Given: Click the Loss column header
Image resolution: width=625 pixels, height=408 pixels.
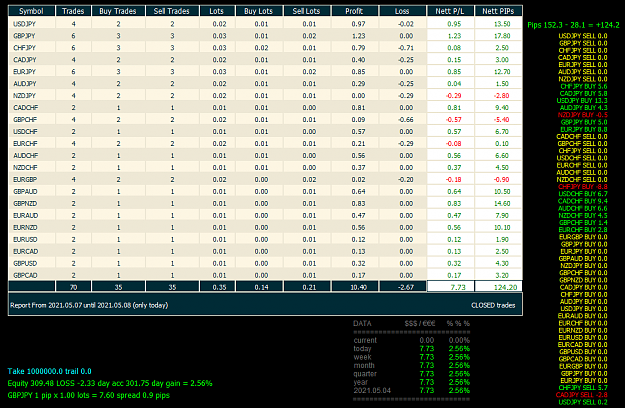Looking at the screenshot, I should pyautogui.click(x=402, y=11).
